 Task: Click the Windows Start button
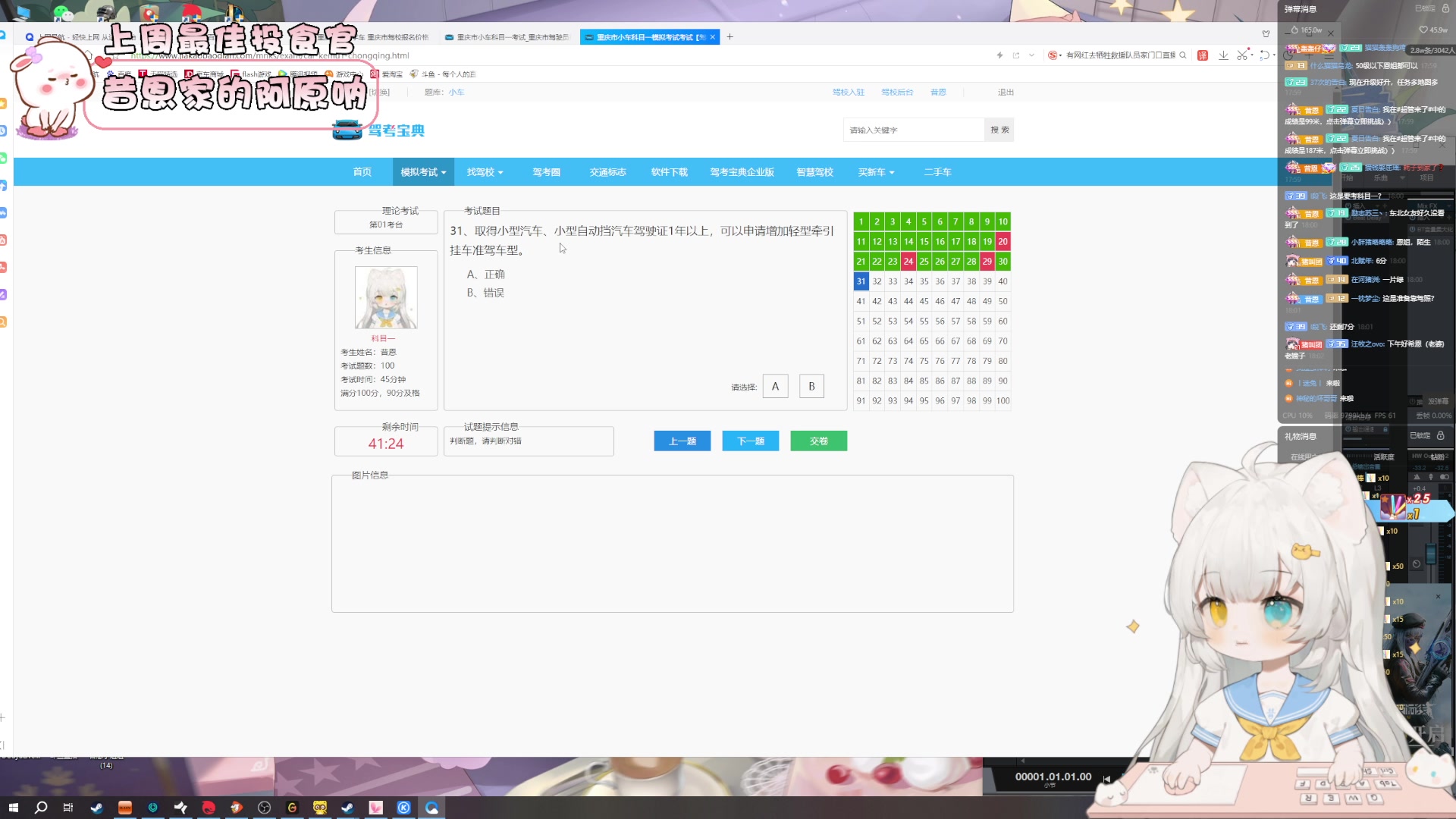click(13, 808)
